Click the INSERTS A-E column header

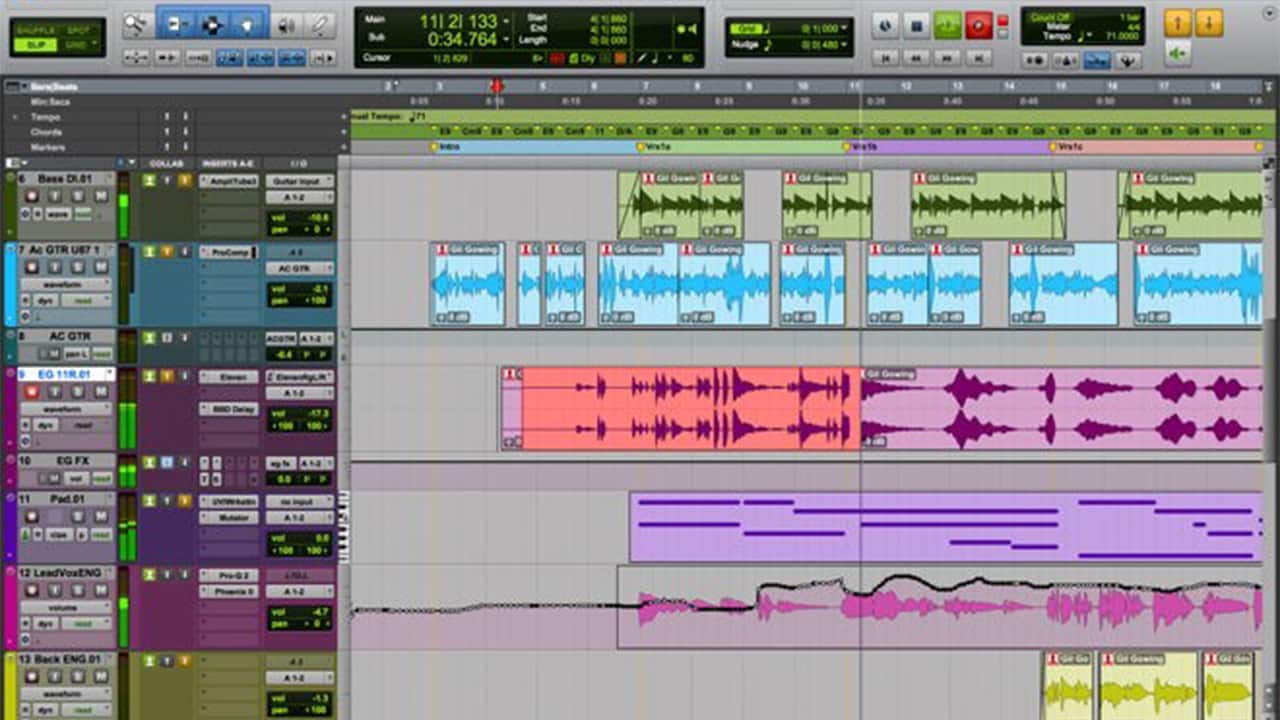(x=229, y=163)
